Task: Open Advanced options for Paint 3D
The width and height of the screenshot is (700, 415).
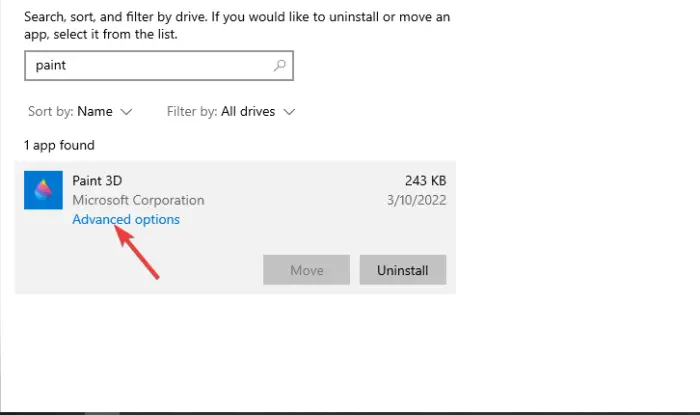Action: tap(126, 220)
